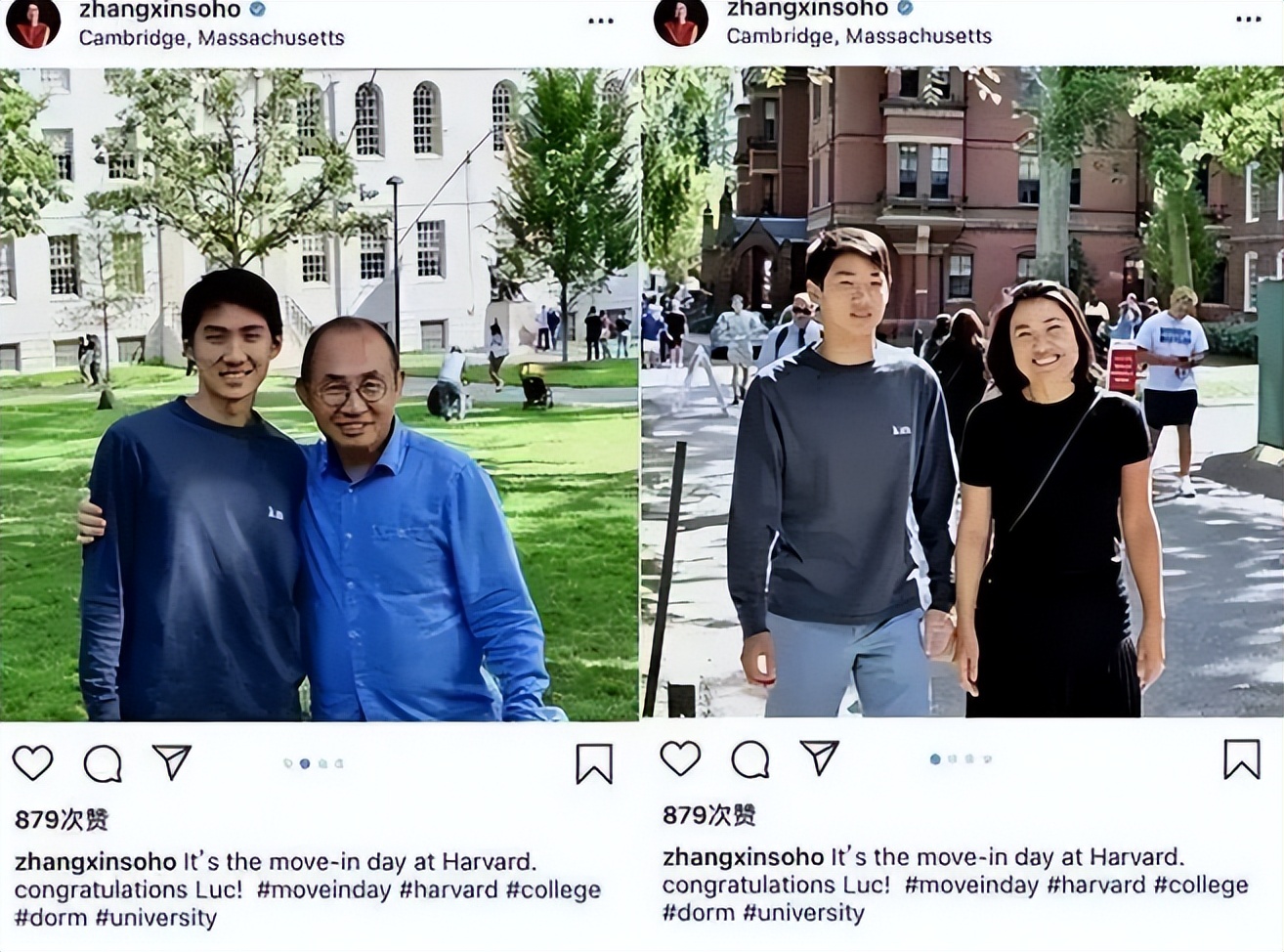Image resolution: width=1284 pixels, height=952 pixels.
Task: Open comments on the right post
Action: (750, 759)
